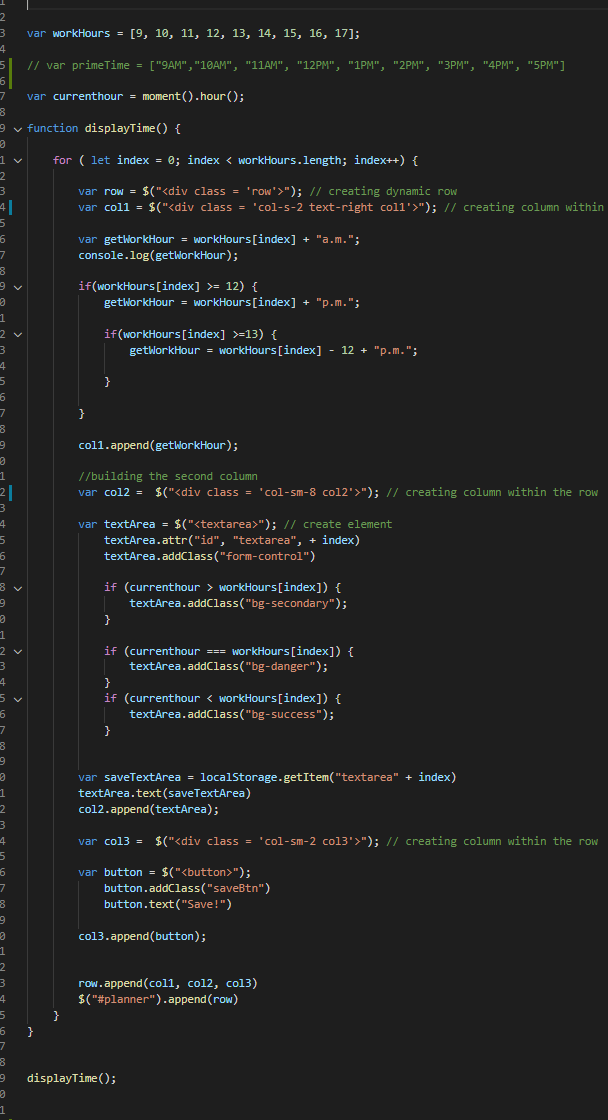This screenshot has height=1120, width=608.
Task: Click 'button.text("Save!")' line
Action: [x=168, y=904]
